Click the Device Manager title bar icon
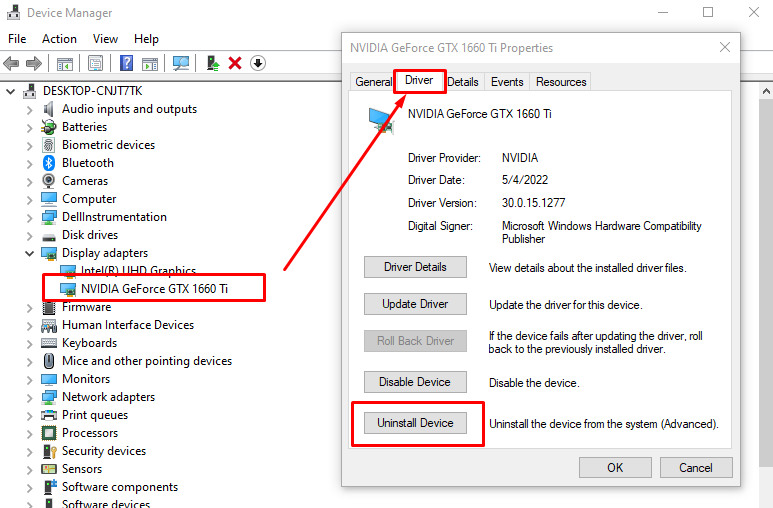 [13, 12]
